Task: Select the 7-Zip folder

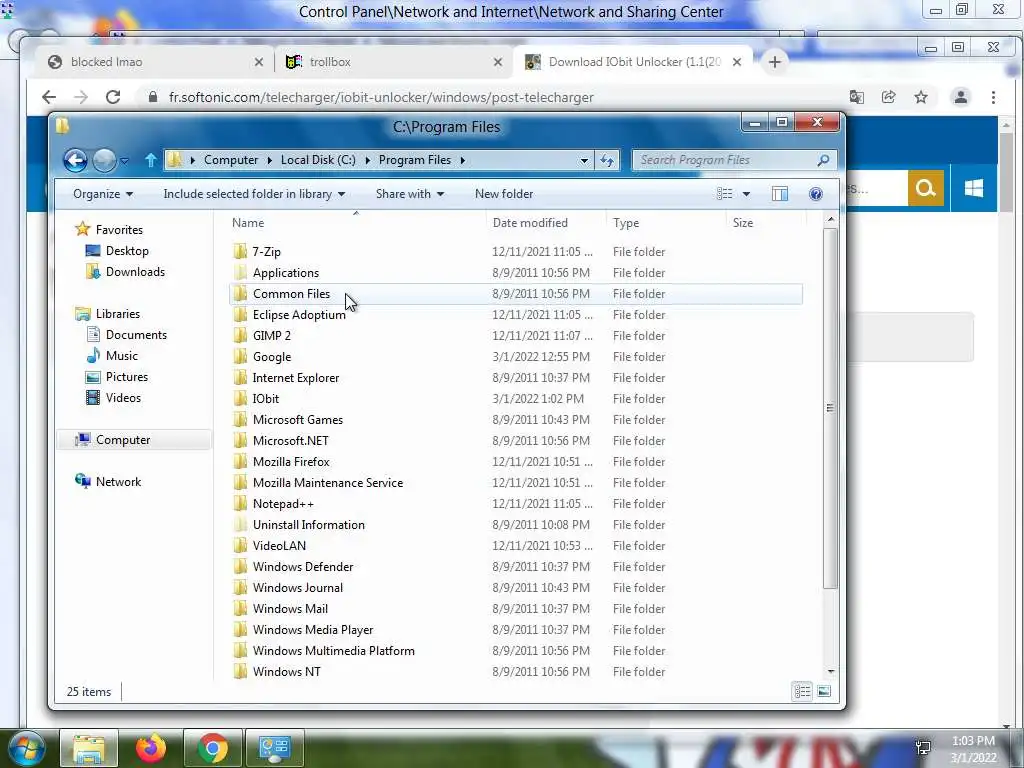Action: click(x=266, y=251)
